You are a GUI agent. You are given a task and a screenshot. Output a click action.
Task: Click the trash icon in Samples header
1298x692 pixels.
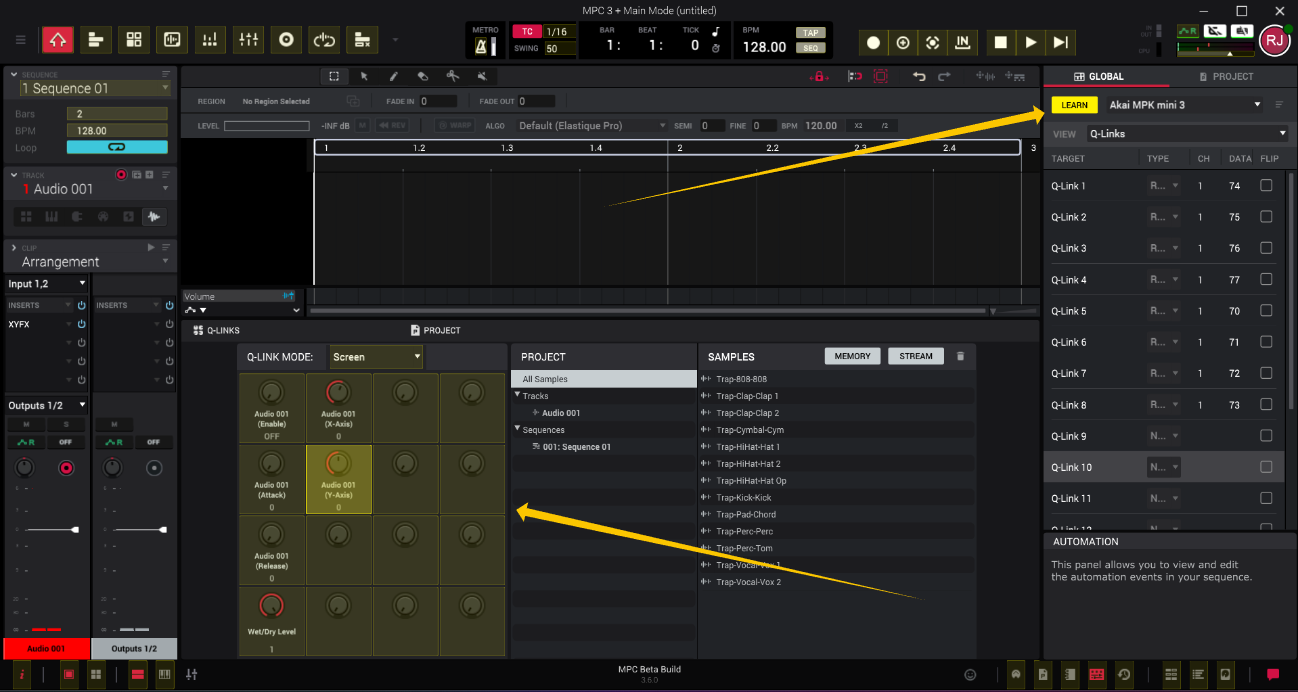click(961, 356)
